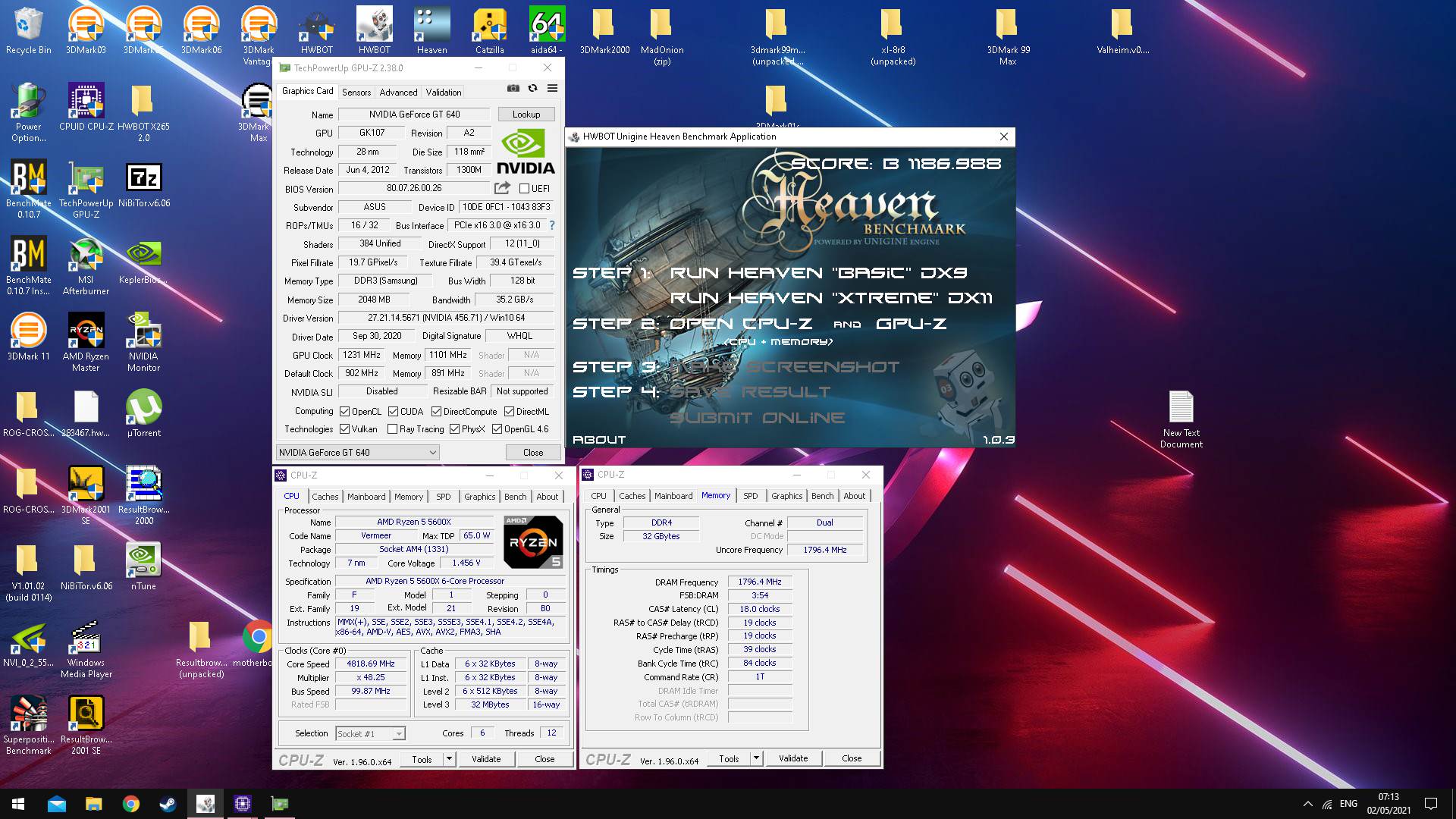Open Recycle Bin desktop icon
Screen dimensions: 1456x819
click(28, 32)
